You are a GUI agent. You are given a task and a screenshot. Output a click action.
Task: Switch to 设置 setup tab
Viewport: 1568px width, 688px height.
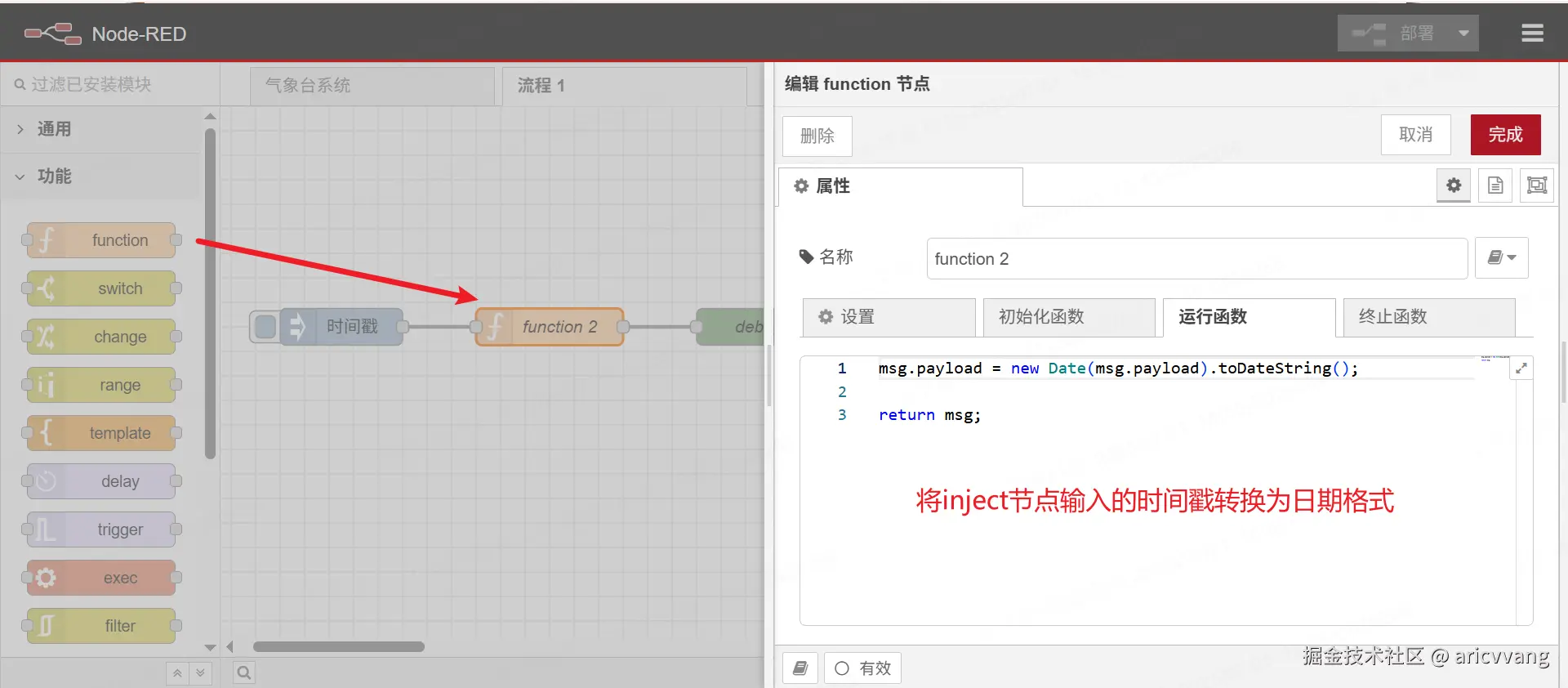889,317
